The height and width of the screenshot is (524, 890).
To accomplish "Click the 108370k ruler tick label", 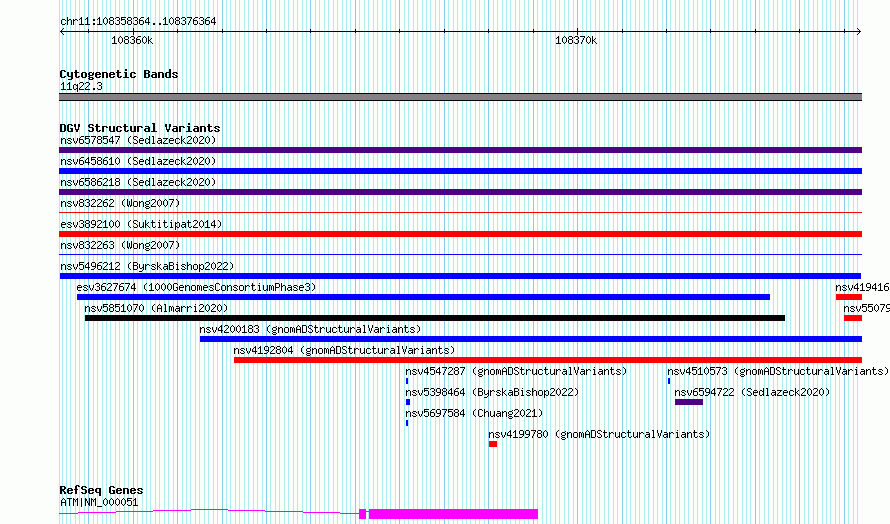I will [576, 40].
